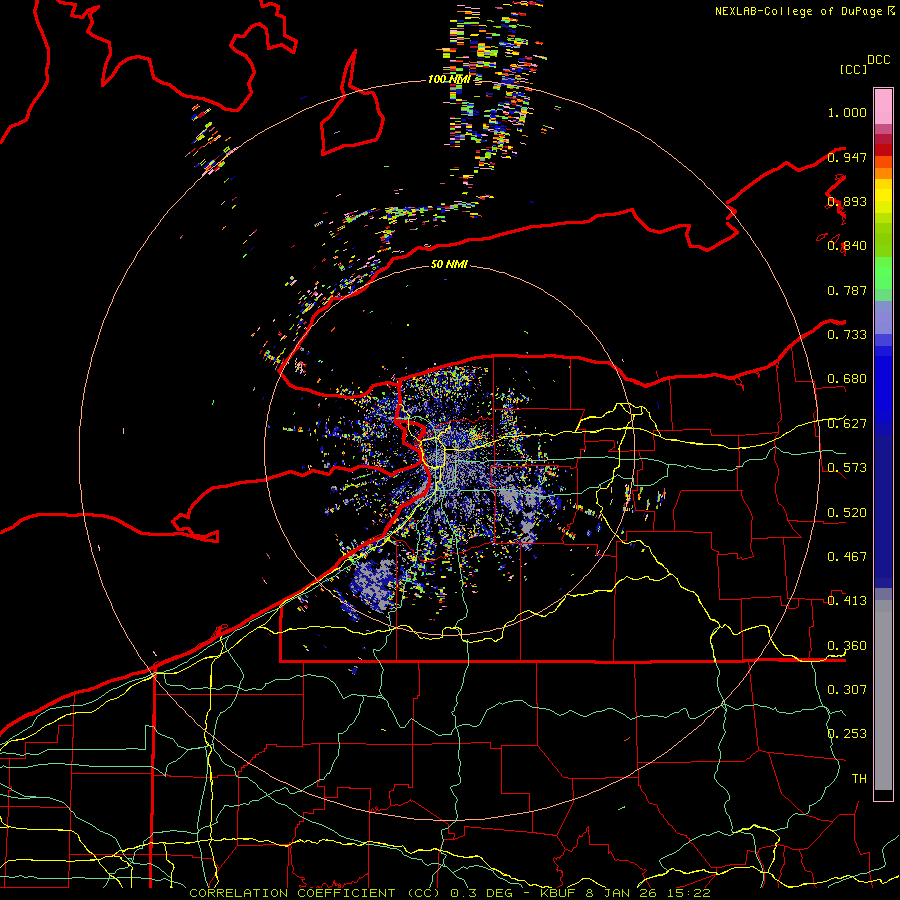900x900 pixels.
Task: Select the 0.573 scale value
Action: pyautogui.click(x=847, y=468)
